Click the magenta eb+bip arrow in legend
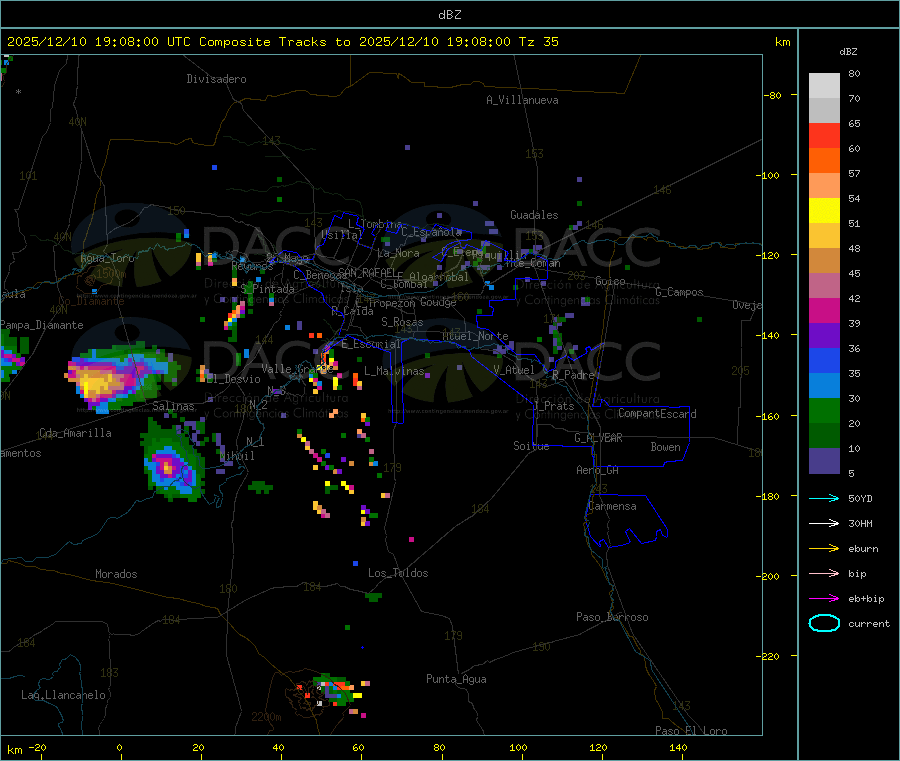Screen dimensions: 900x761 (x=824, y=598)
